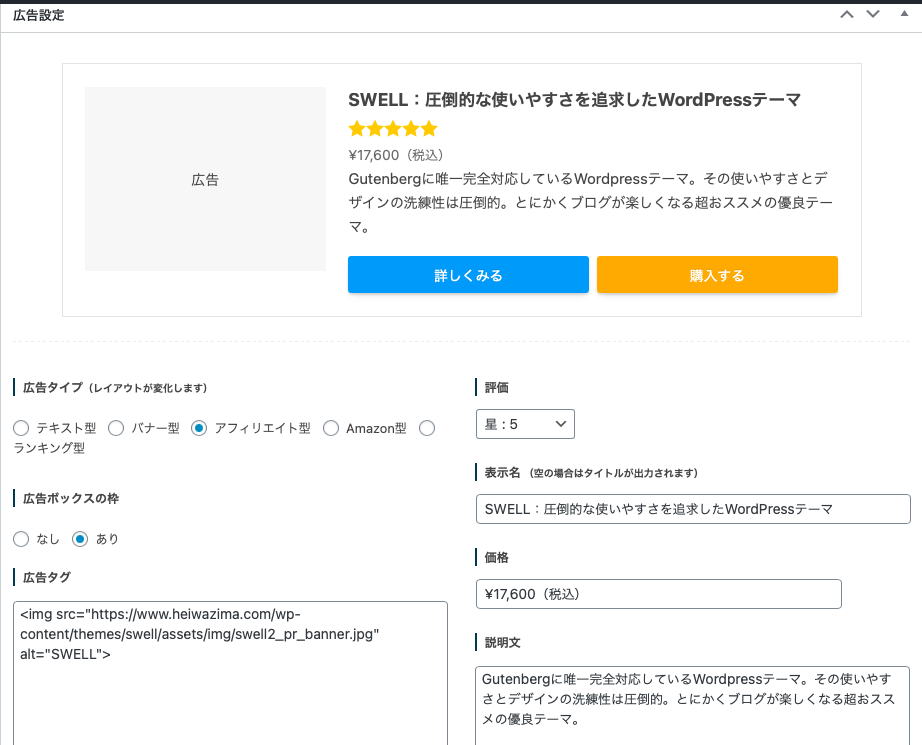Set the ad box border to なし
This screenshot has height=745, width=922.
coord(21,539)
